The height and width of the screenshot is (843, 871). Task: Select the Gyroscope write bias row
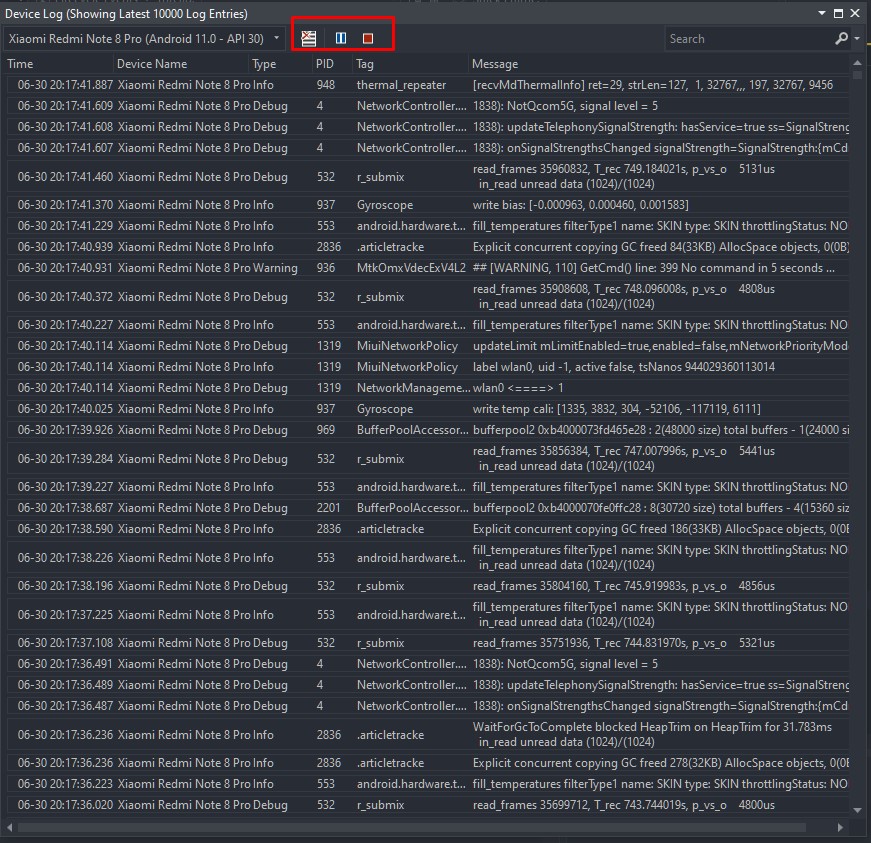point(428,205)
